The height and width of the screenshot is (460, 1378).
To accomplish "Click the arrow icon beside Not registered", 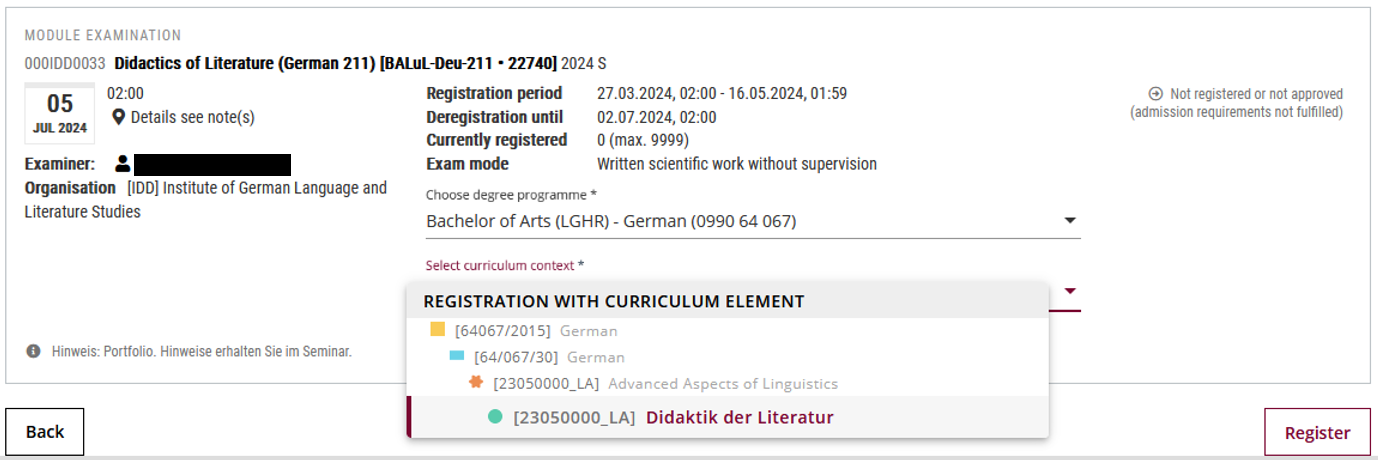I will [x=1156, y=94].
